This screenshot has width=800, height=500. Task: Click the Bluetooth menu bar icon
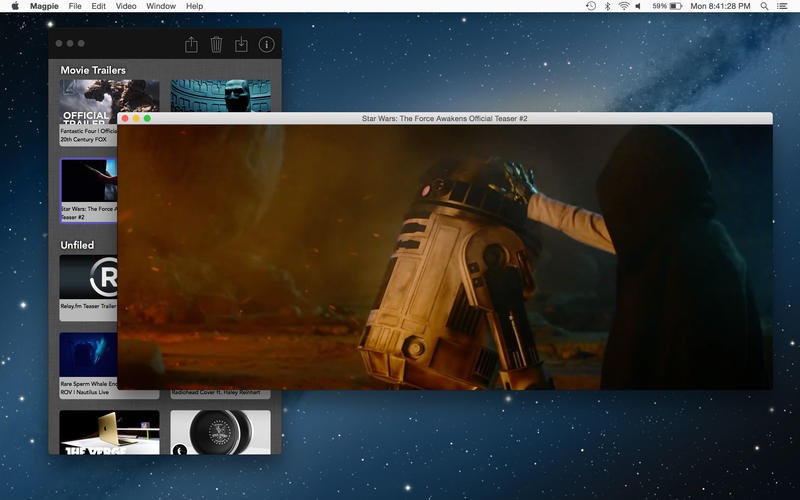coord(608,6)
